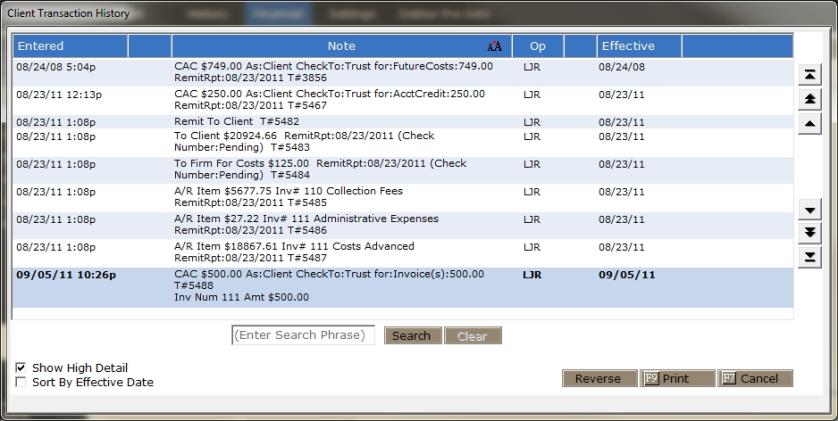Click the Entered column header
The height and width of the screenshot is (421, 838).
click(x=70, y=46)
